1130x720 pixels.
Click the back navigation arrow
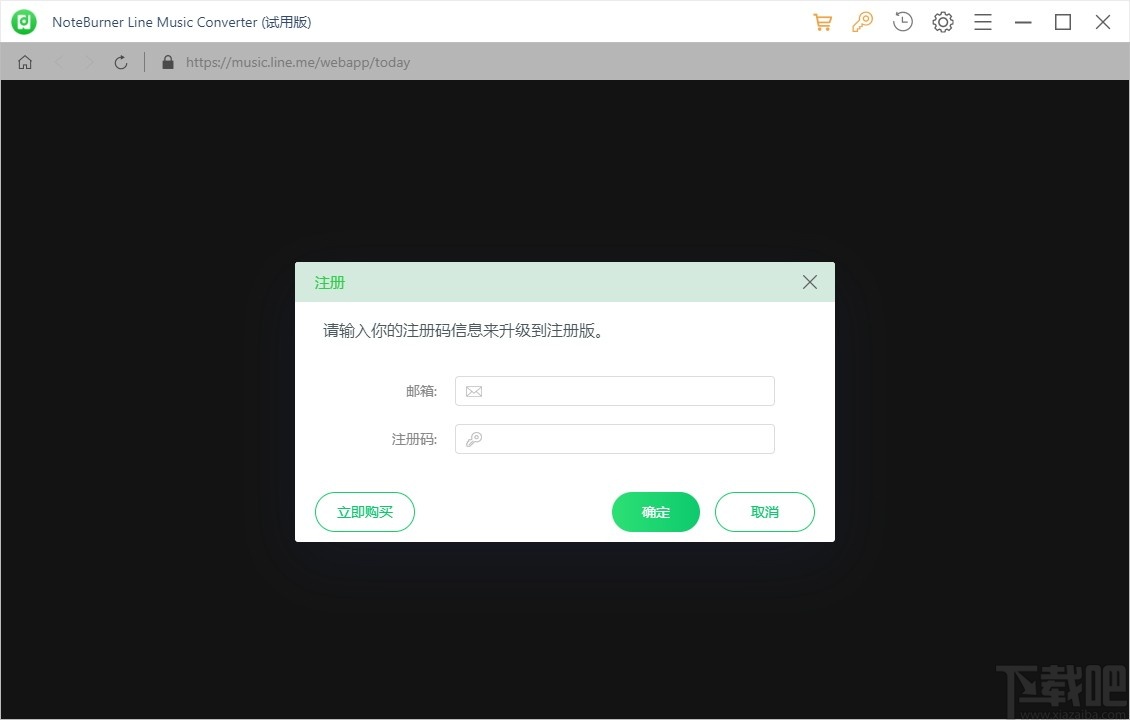coord(58,61)
